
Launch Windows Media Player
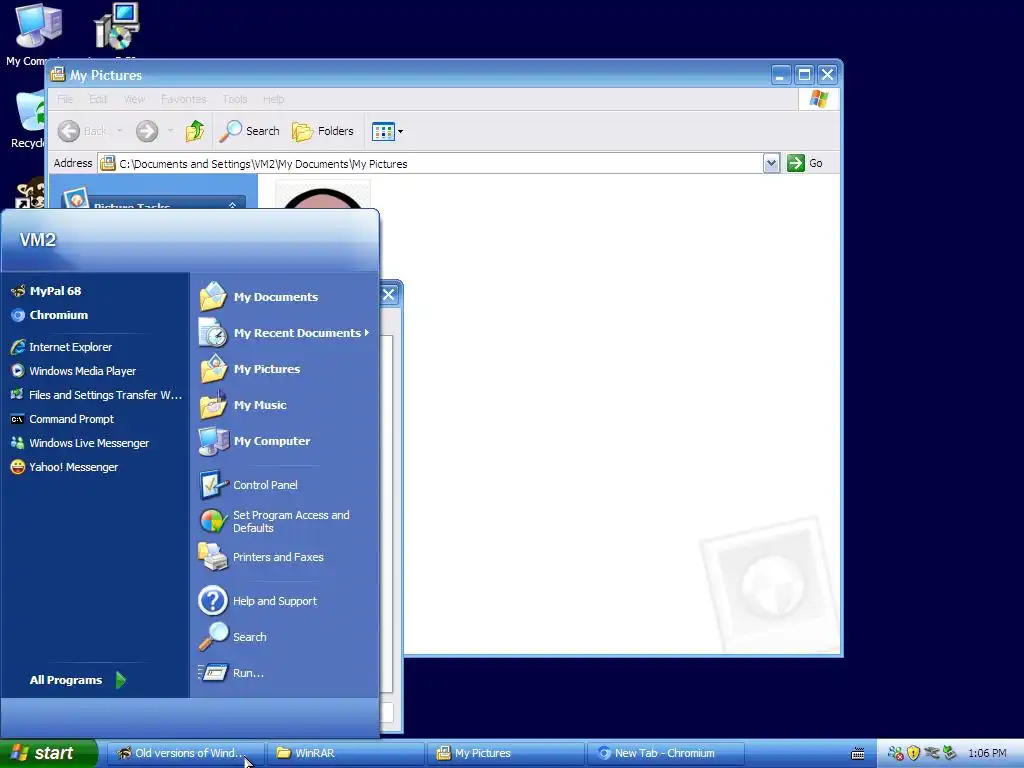73,371
